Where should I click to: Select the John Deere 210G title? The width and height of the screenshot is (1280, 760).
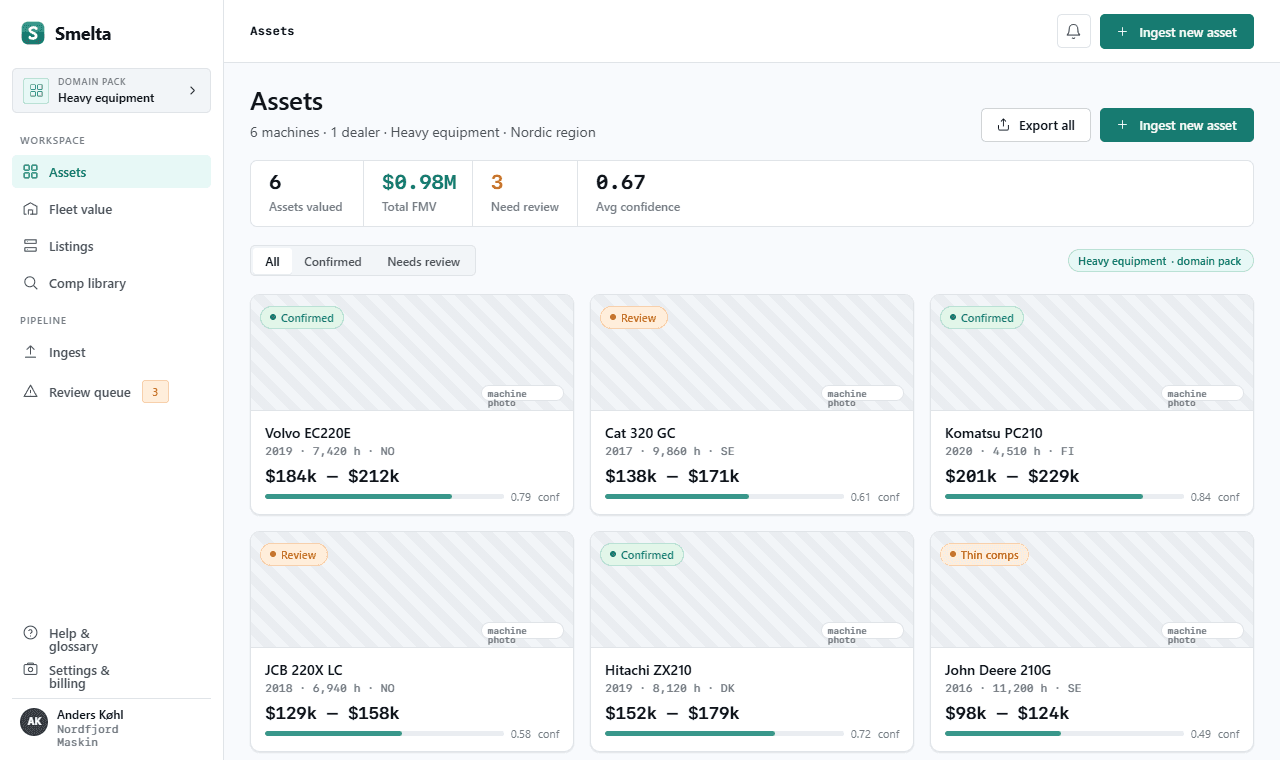point(998,670)
